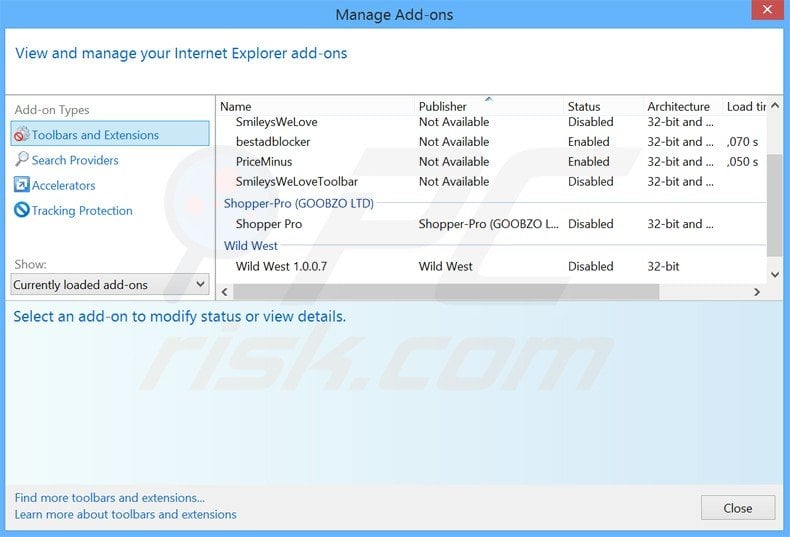The width and height of the screenshot is (790, 537).
Task: Click the Tracking Protection blocked icon
Action: (x=22, y=210)
